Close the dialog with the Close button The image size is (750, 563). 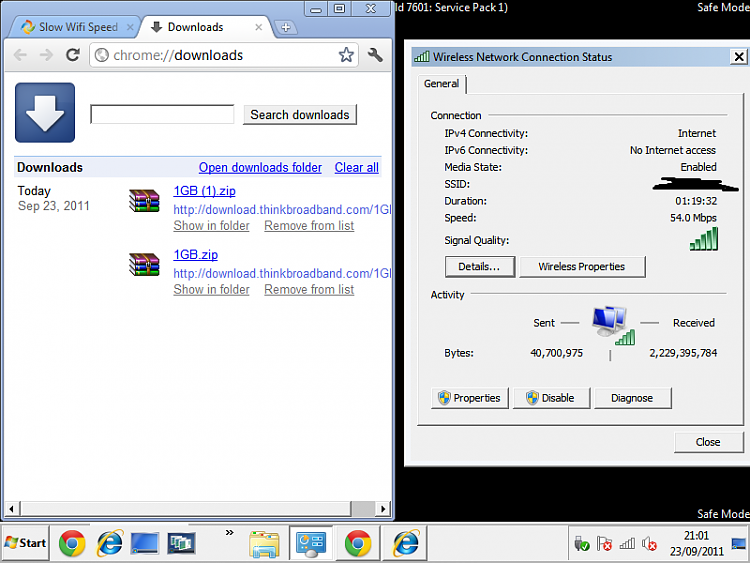(708, 442)
